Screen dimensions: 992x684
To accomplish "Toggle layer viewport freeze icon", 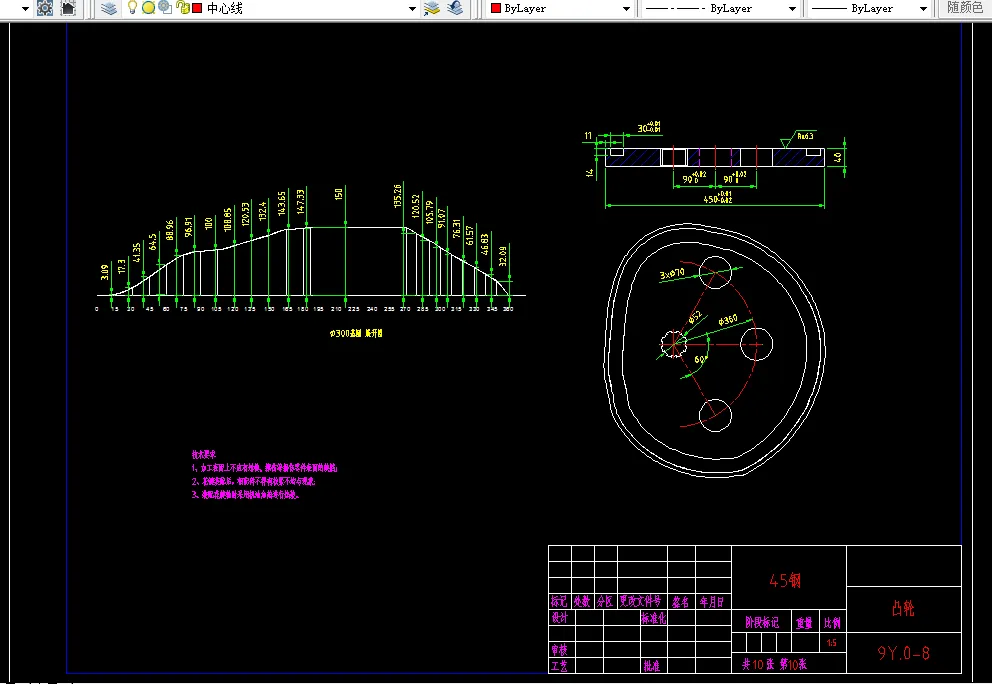I will (x=165, y=8).
